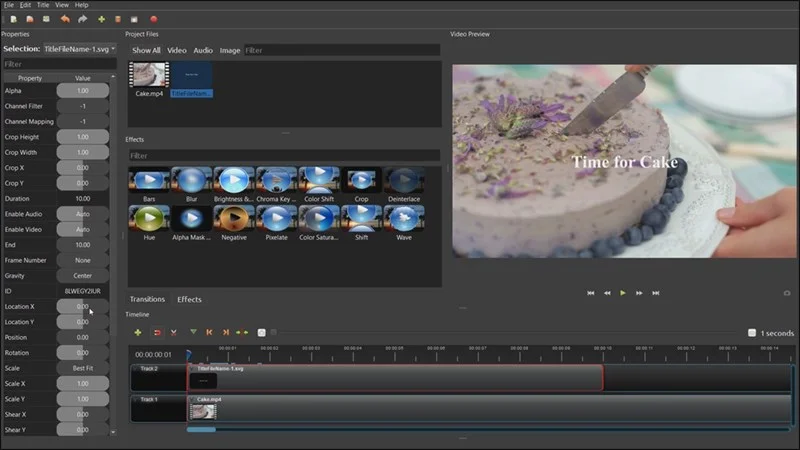Viewport: 800px width, 450px height.
Task: Click the Undo arrow in the toolbar
Action: point(65,19)
